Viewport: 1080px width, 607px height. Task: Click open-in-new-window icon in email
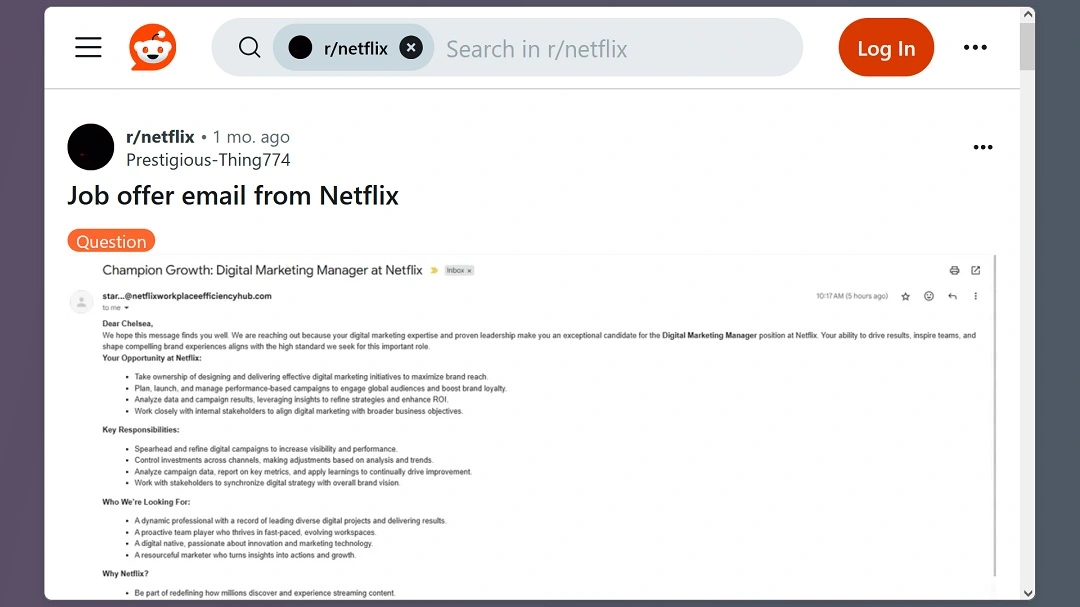(x=975, y=271)
